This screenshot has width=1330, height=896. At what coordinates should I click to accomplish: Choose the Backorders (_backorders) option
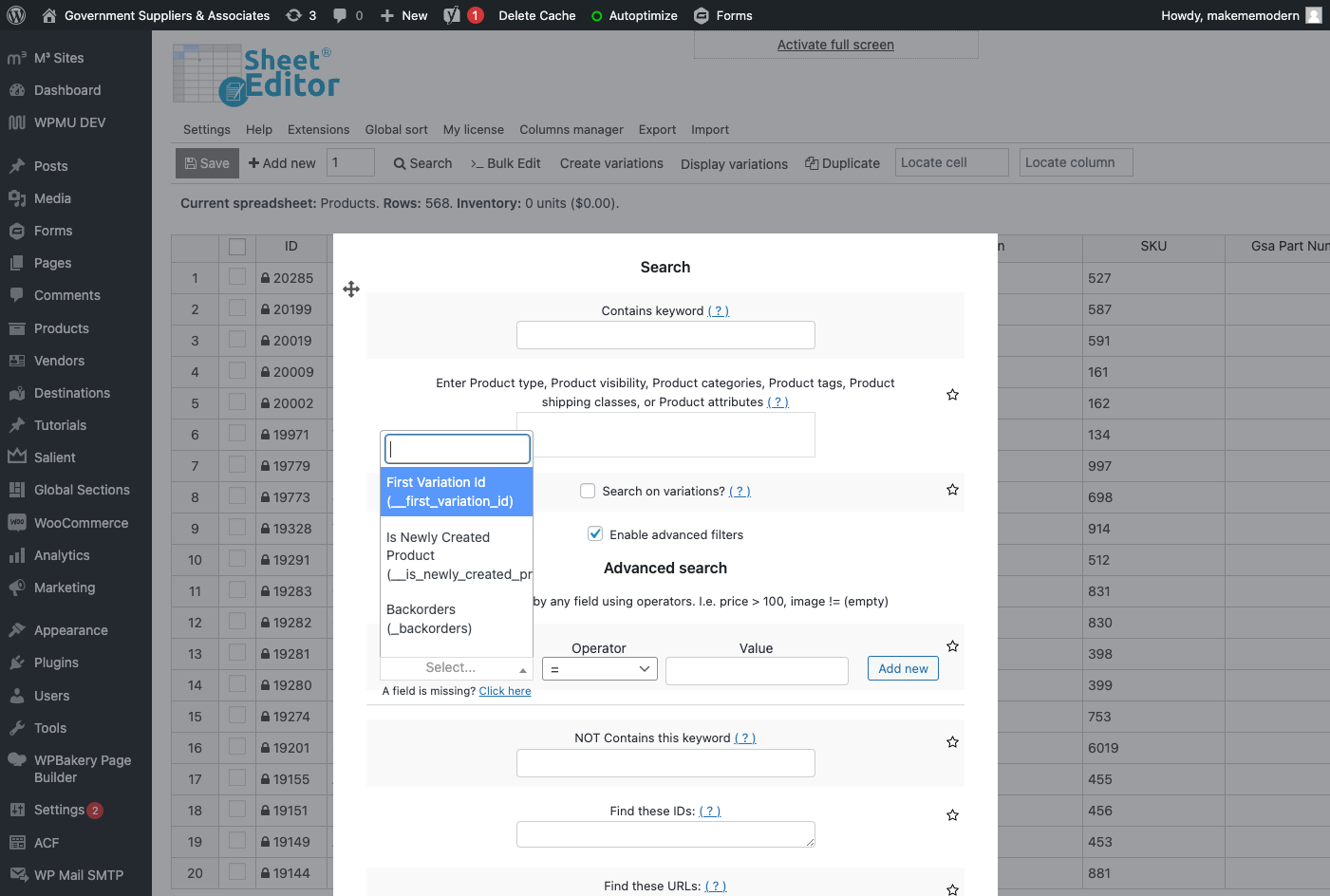457,619
